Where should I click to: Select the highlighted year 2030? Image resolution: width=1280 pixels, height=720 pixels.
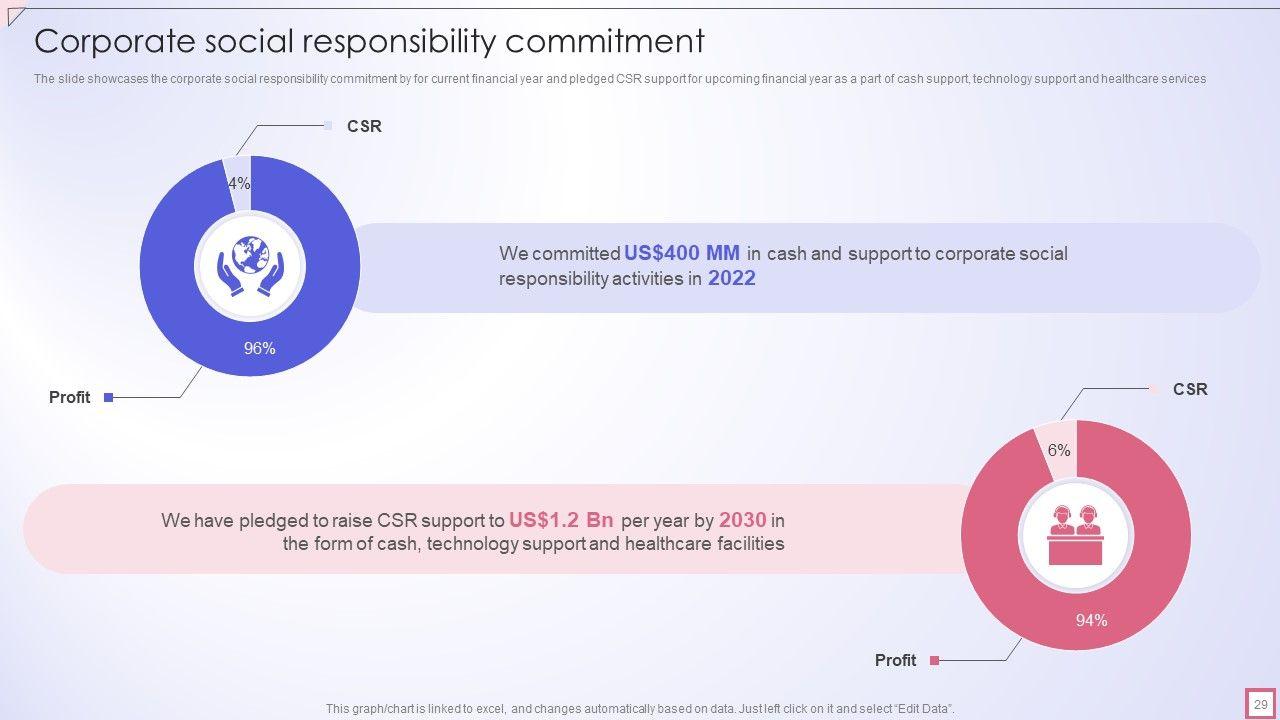tap(742, 520)
